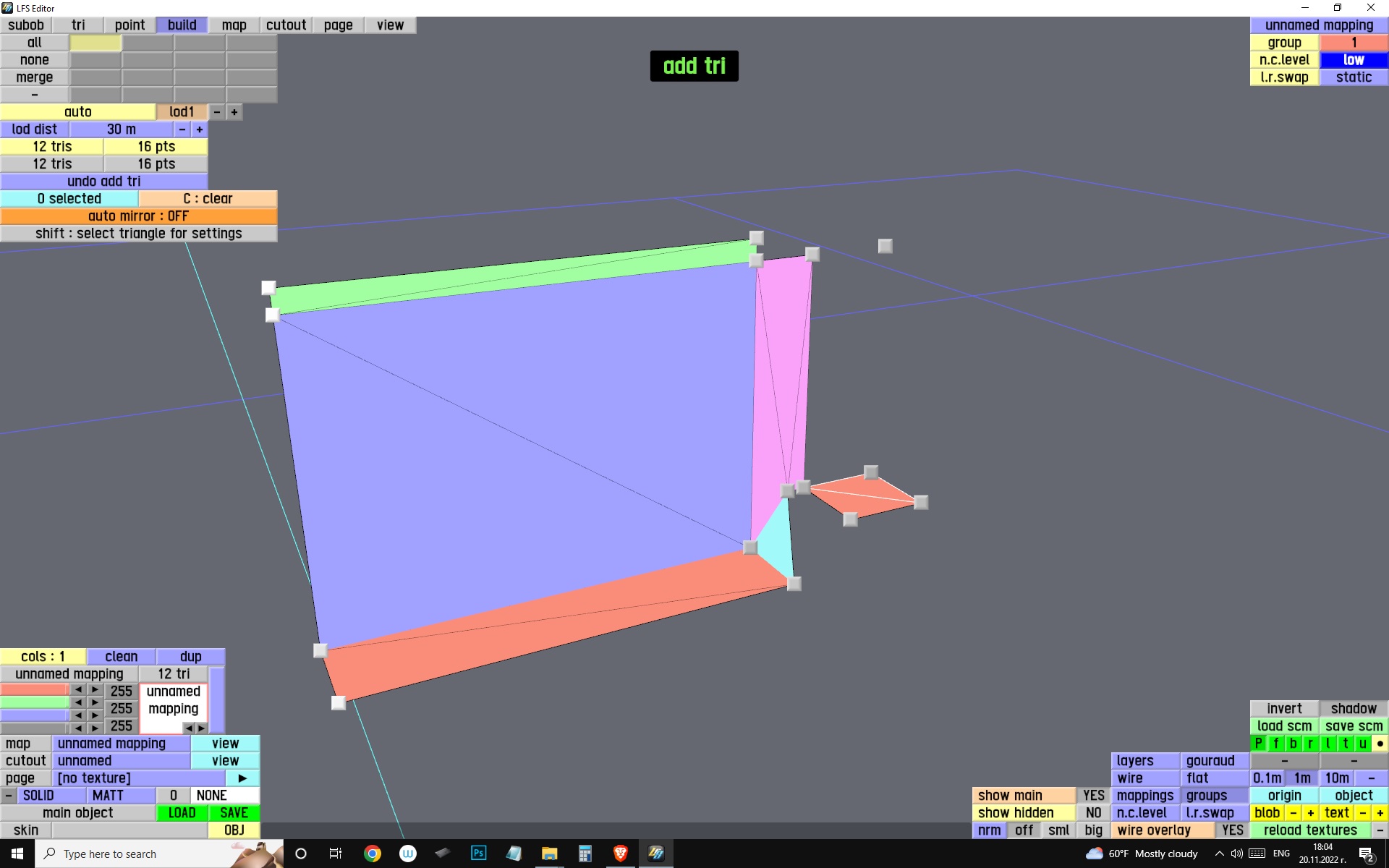Toggle wire overlay YES value

coord(1232,830)
